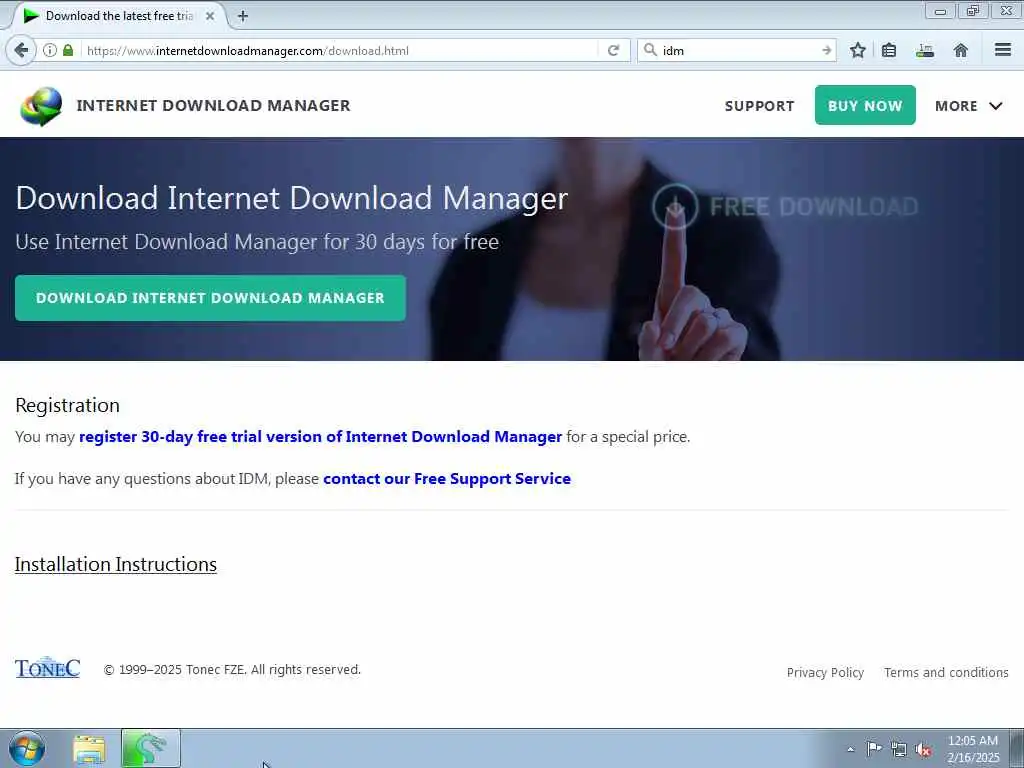Open the Installation Instructions link
The width and height of the screenshot is (1024, 768).
point(116,564)
